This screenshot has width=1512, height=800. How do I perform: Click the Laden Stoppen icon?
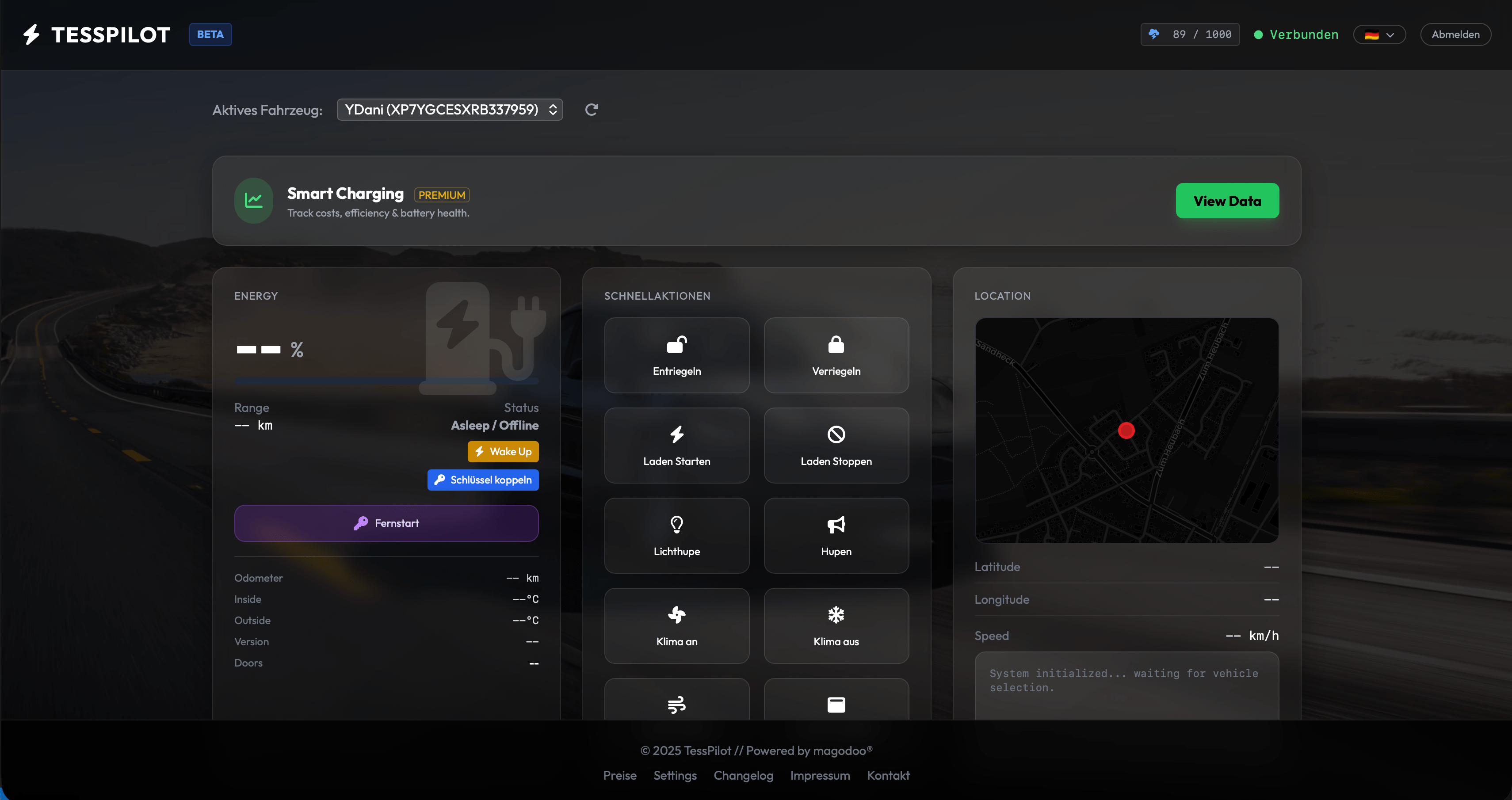pyautogui.click(x=836, y=435)
